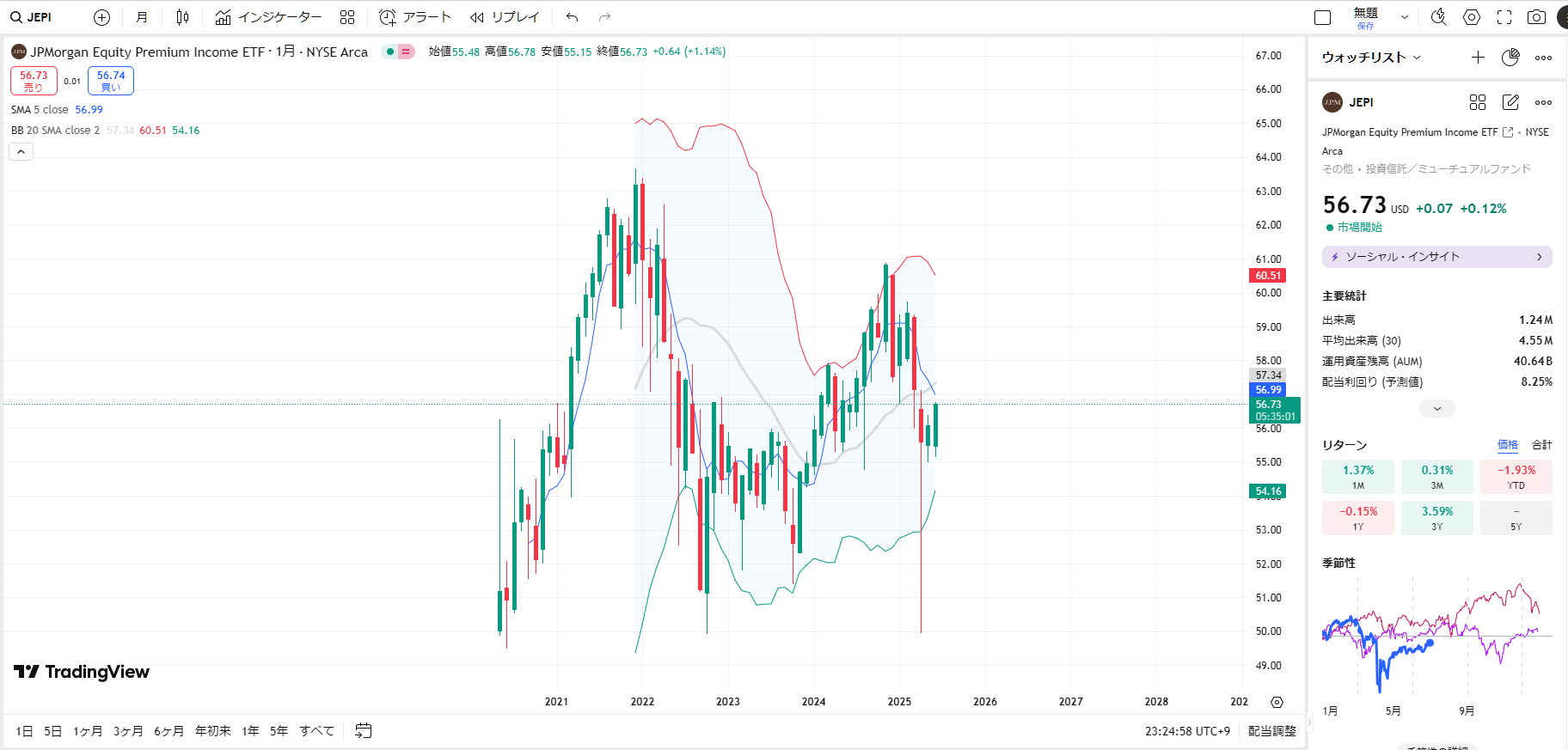This screenshot has width=1568, height=750.
Task: Open the indicator templates grid icon
Action: [x=347, y=17]
